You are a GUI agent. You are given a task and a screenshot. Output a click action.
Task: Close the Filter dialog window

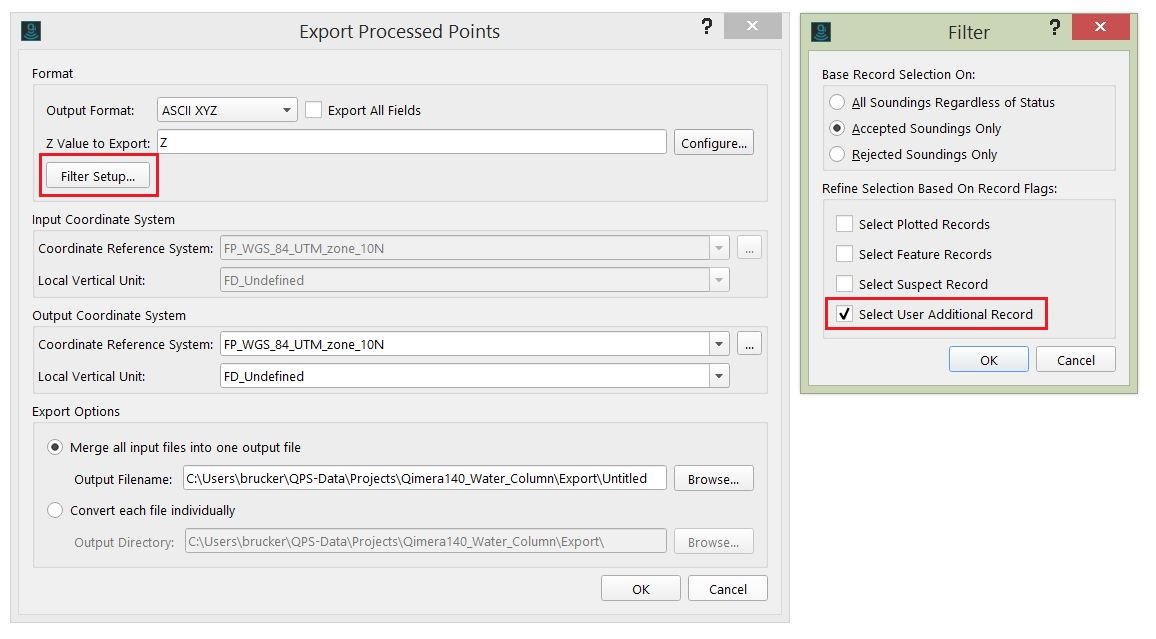(1100, 27)
